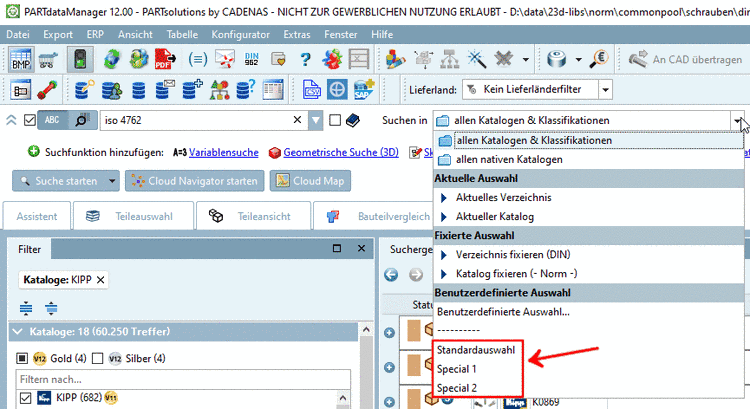Click the CSV file export icon
Screen dimensions: 750x409
point(311,90)
